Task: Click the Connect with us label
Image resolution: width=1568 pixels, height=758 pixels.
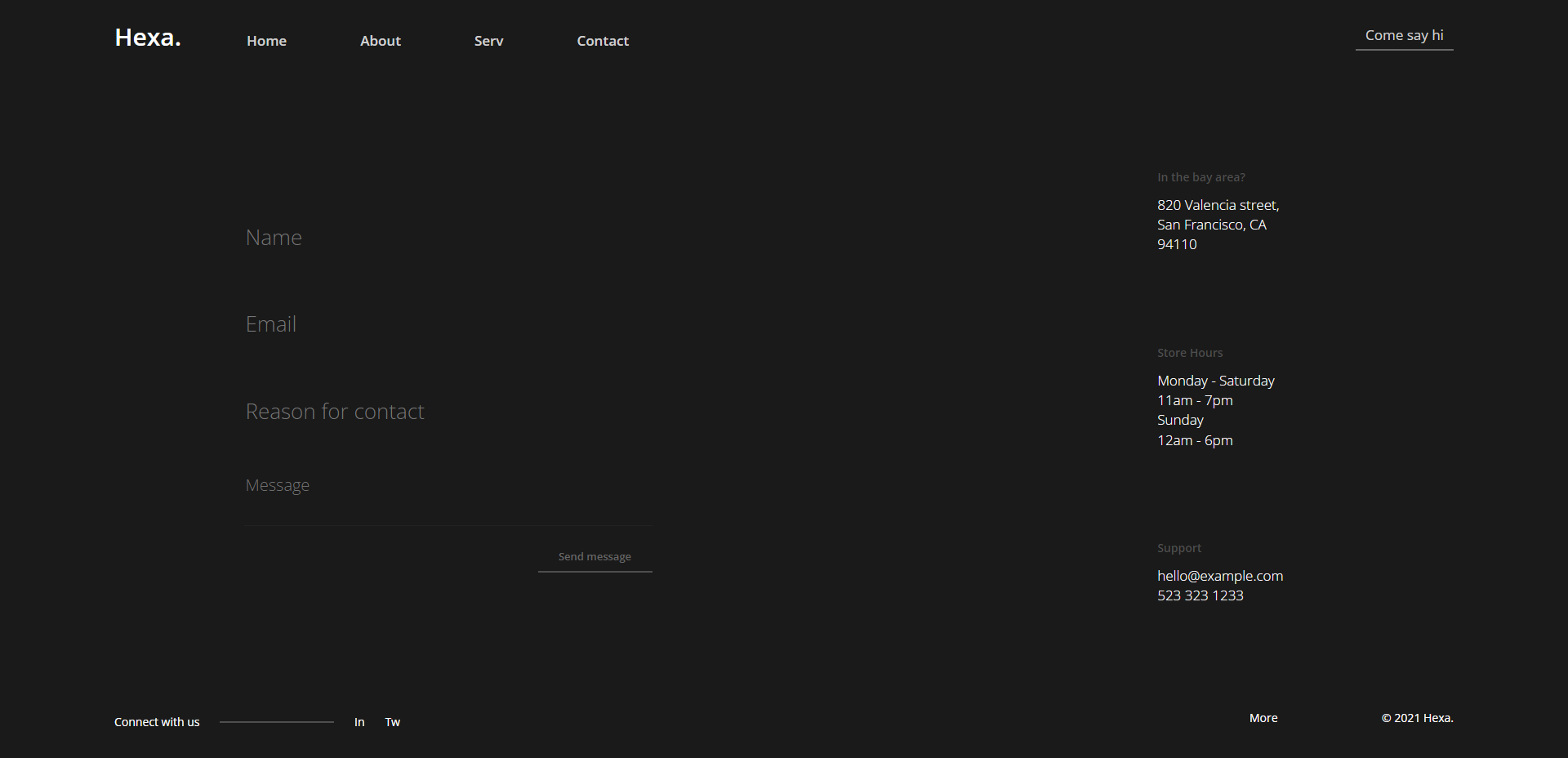Action: 157,722
